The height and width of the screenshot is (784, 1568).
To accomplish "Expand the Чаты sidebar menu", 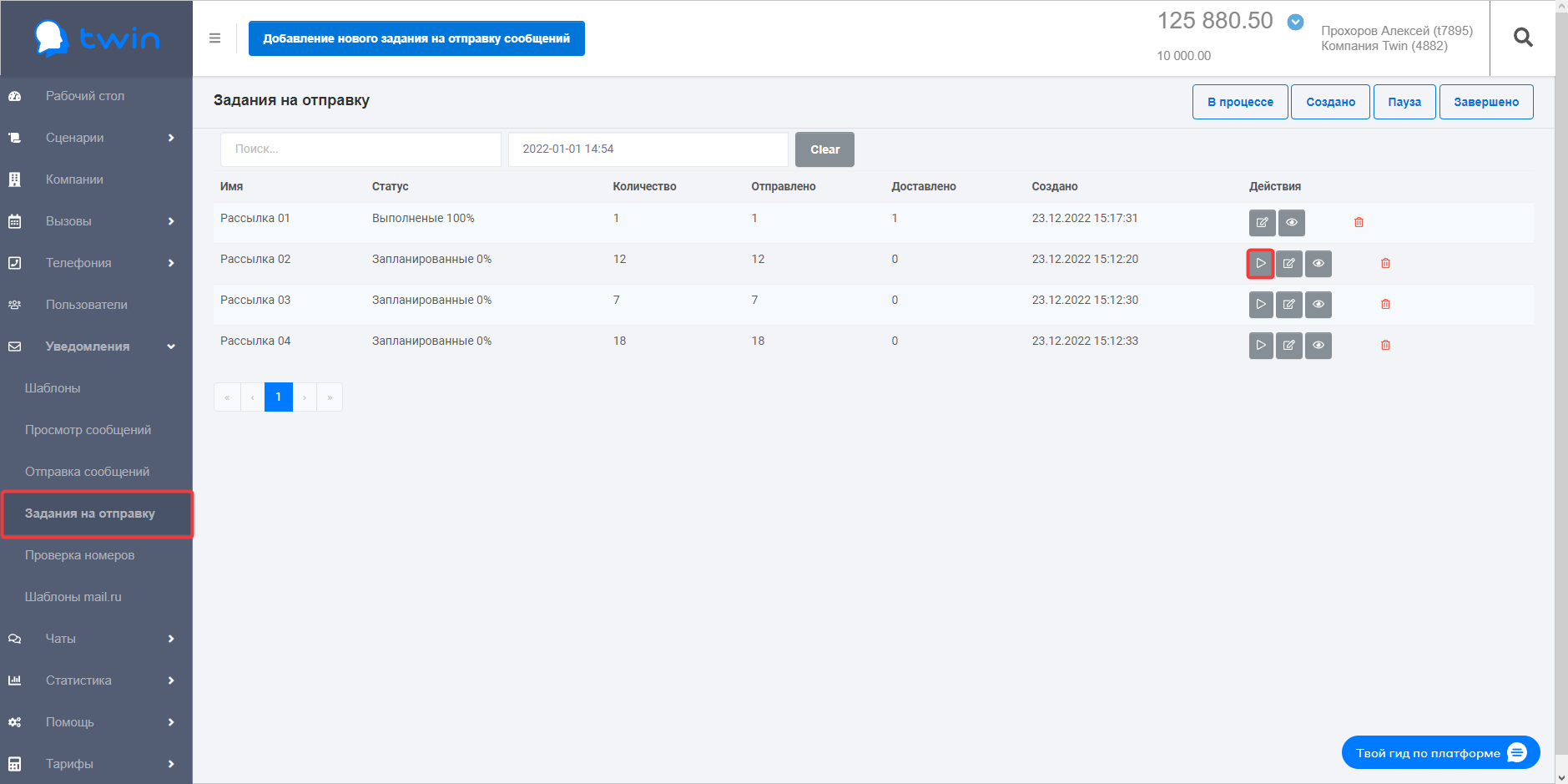I will (96, 639).
